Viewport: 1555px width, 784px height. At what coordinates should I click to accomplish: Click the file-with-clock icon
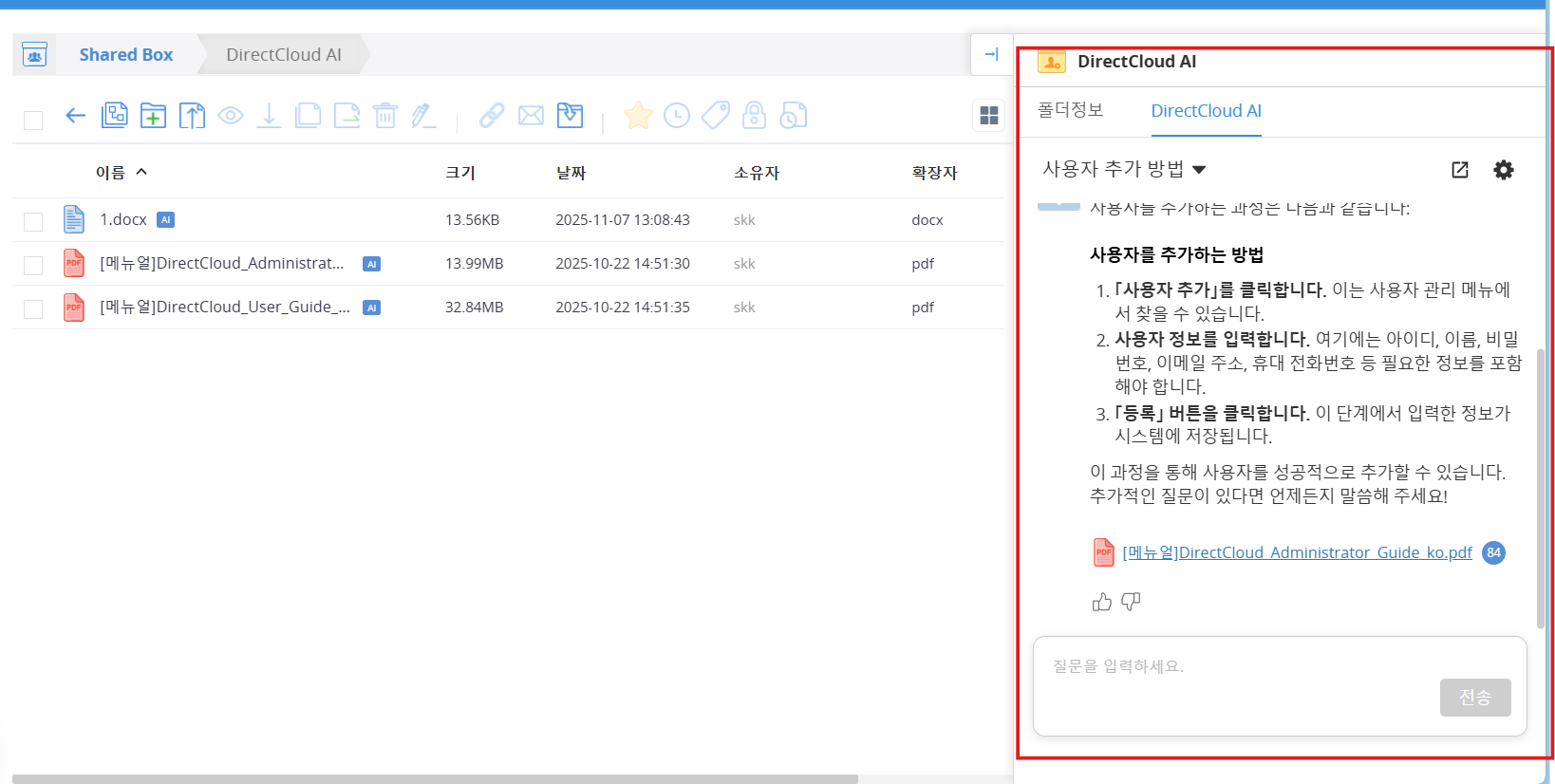pyautogui.click(x=793, y=116)
